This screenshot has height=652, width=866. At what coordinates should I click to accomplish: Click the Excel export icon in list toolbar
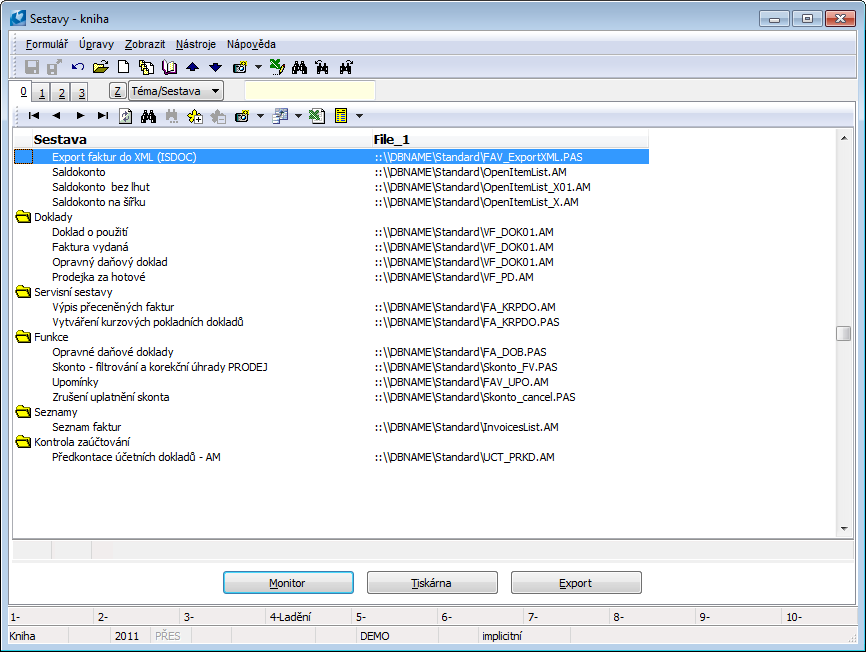click(x=317, y=116)
